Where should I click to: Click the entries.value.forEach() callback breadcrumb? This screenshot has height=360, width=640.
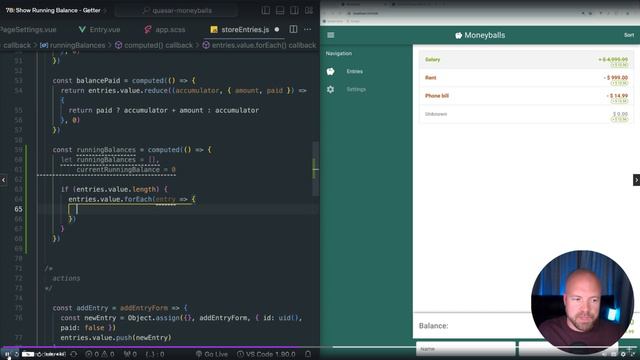(260, 45)
